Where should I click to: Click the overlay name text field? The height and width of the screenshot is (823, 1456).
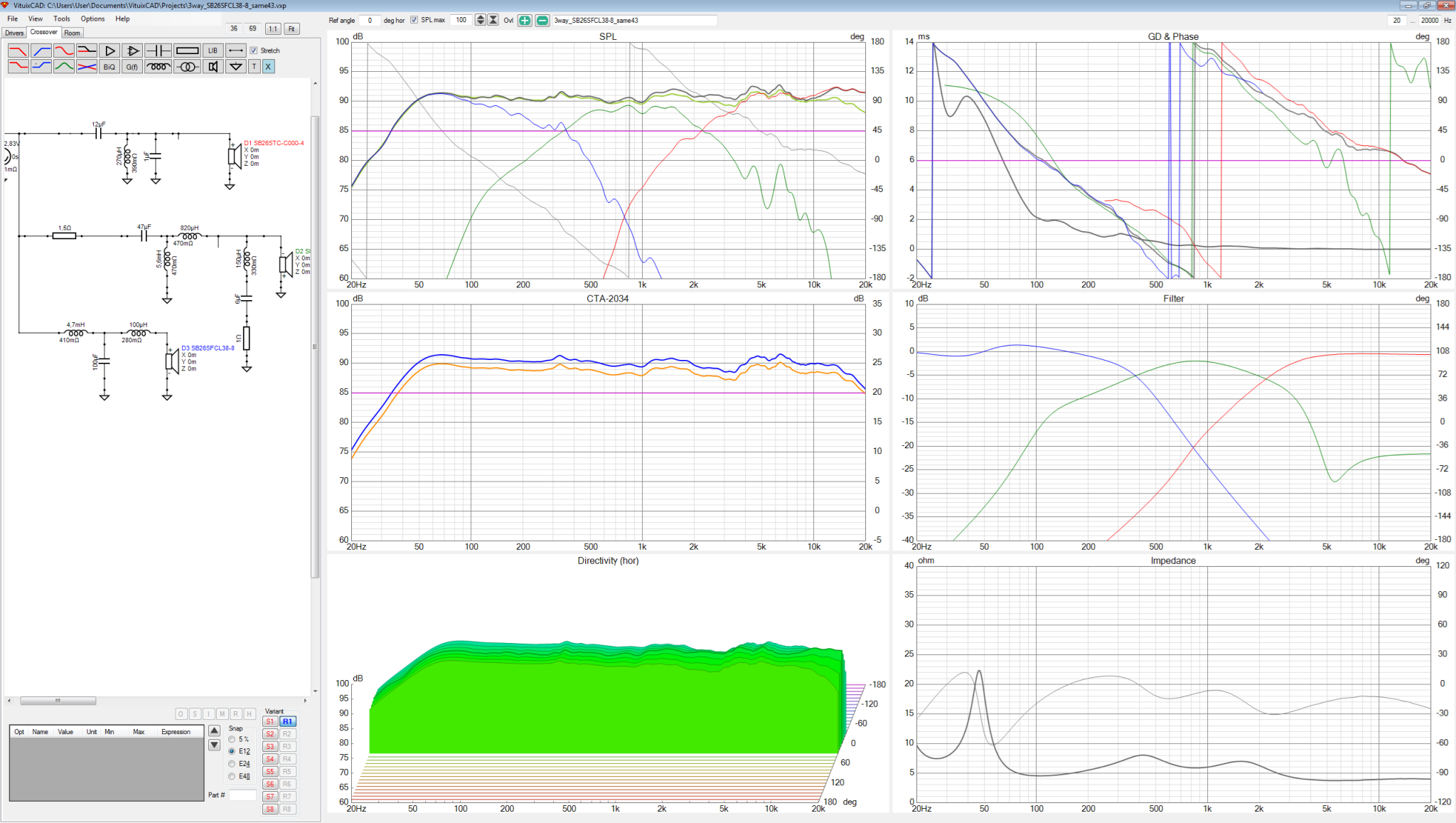click(x=634, y=20)
